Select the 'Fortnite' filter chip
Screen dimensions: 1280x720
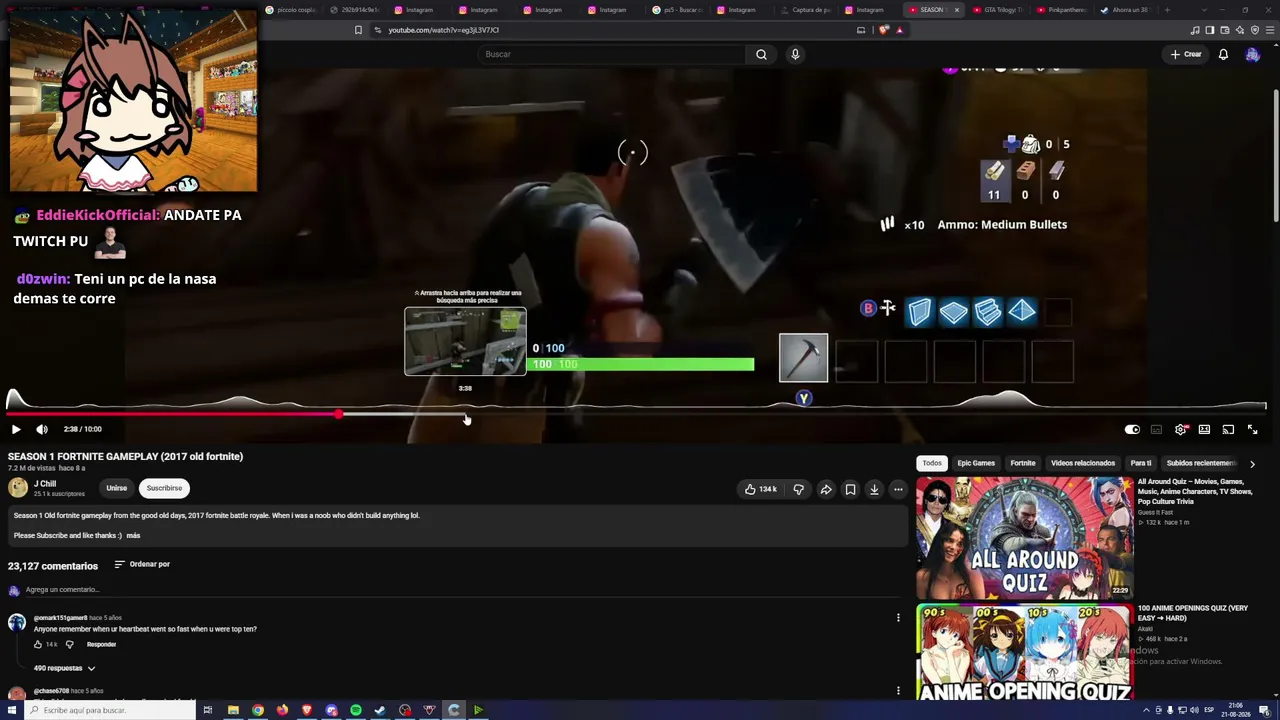coord(1023,463)
